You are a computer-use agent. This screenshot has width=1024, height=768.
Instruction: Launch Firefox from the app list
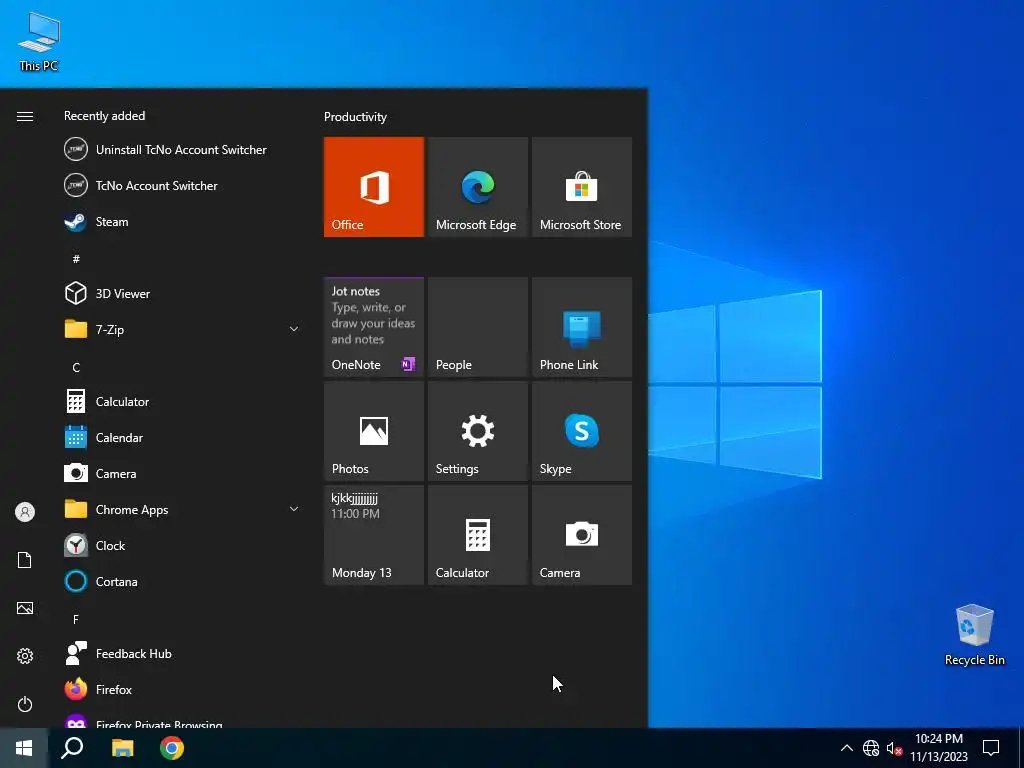click(182, 690)
